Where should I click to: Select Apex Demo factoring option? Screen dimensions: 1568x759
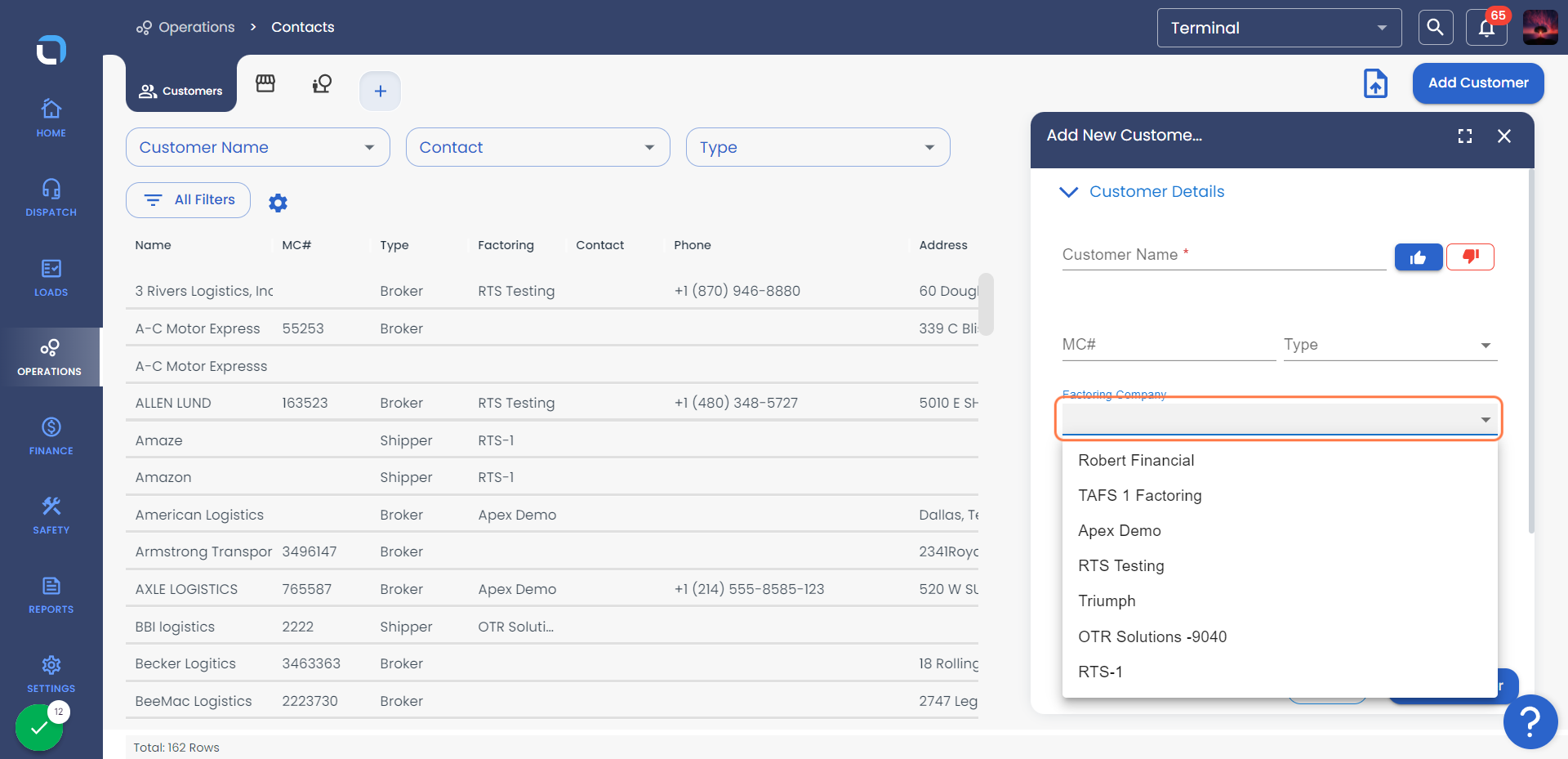[1280, 530]
